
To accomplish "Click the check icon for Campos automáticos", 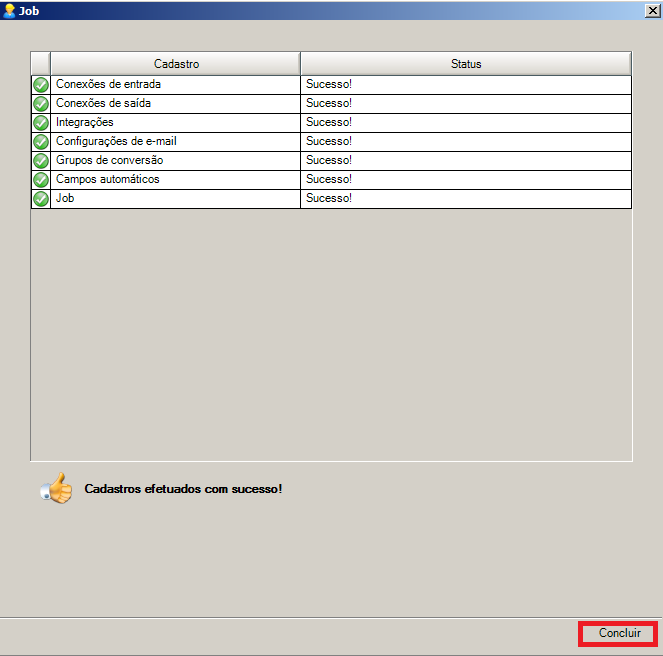I will point(41,180).
